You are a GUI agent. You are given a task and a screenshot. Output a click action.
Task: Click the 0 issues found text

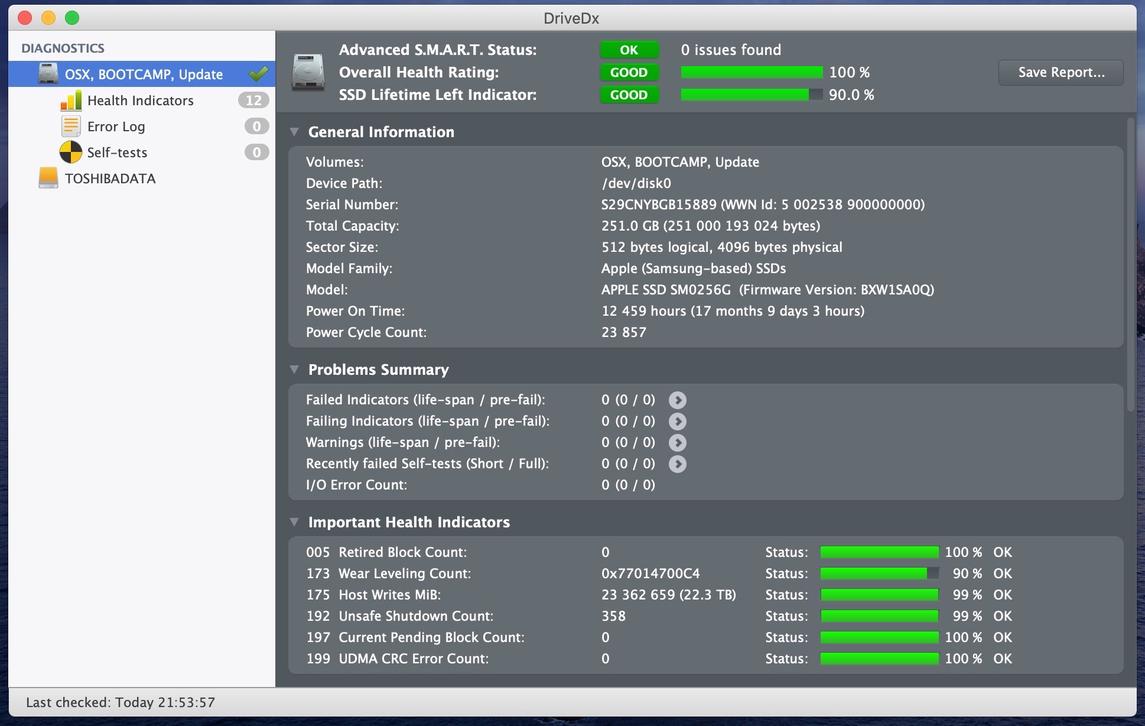coord(731,50)
